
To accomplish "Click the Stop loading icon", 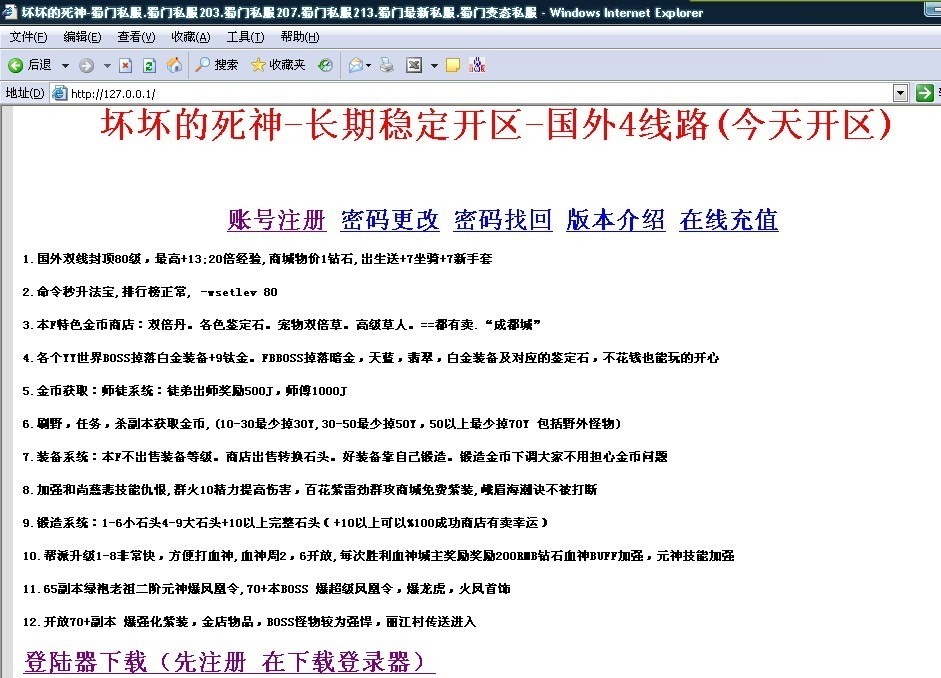I will coord(125,65).
